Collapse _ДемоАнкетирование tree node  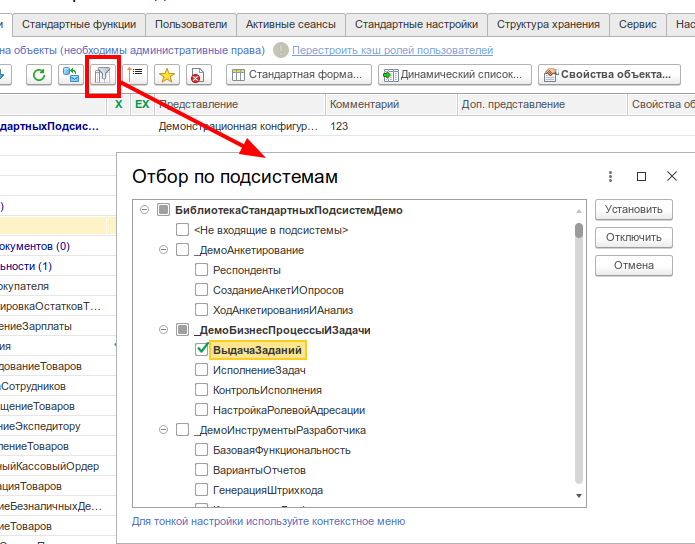click(x=164, y=250)
